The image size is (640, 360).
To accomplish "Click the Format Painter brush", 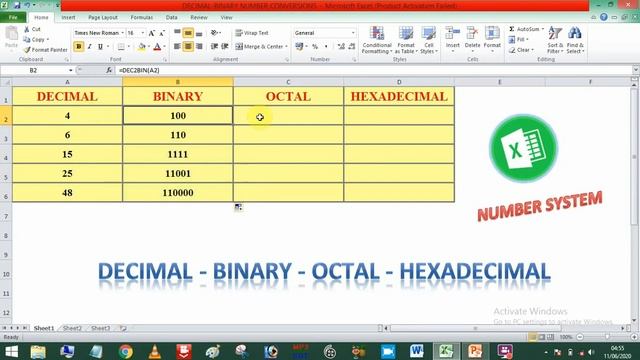I will tap(27, 50).
